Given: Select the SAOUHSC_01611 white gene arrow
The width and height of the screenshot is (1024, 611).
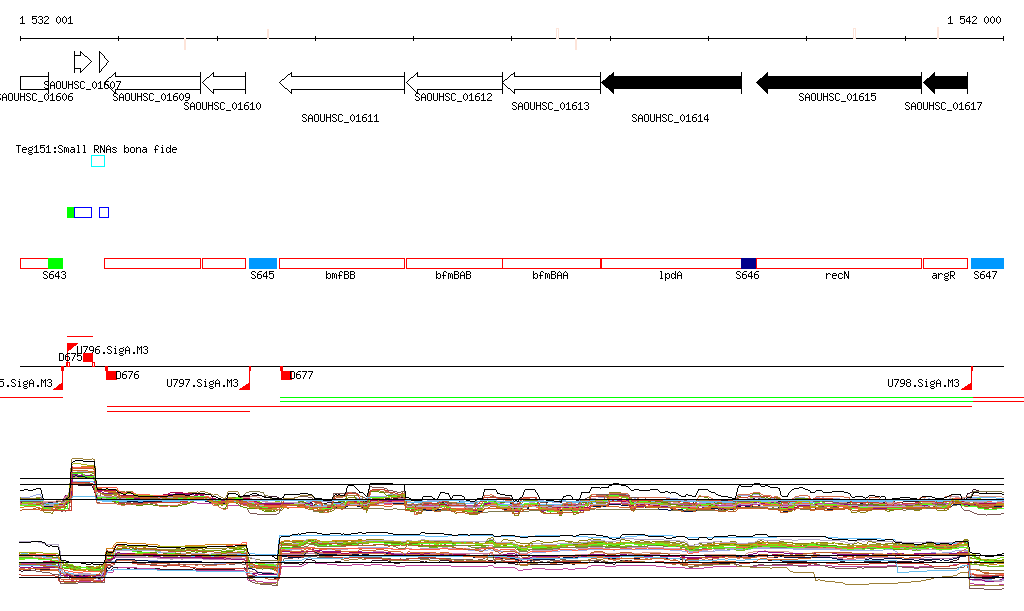Looking at the screenshot, I should 342,83.
